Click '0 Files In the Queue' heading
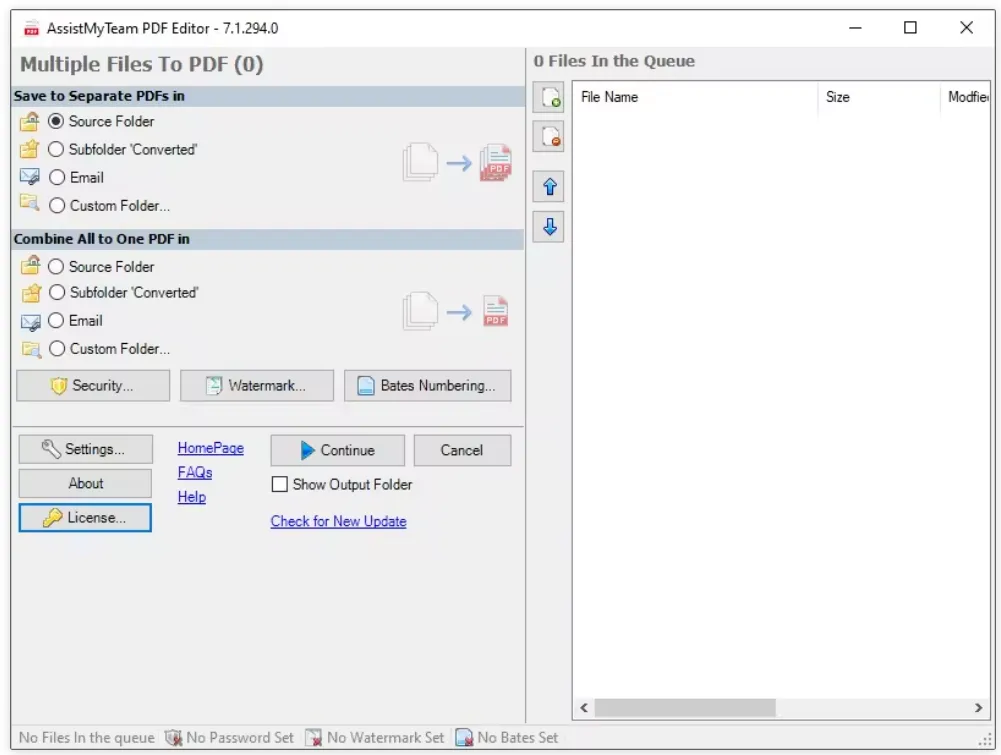 click(614, 61)
